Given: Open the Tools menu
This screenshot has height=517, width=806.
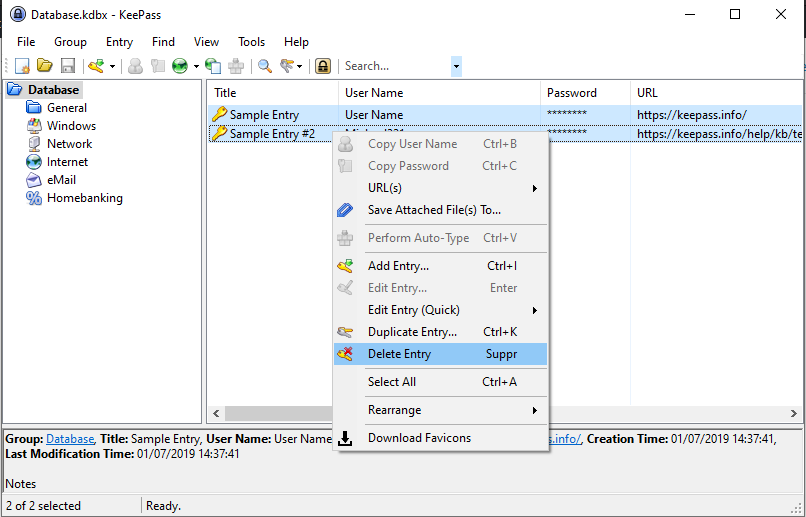Looking at the screenshot, I should click(x=251, y=42).
